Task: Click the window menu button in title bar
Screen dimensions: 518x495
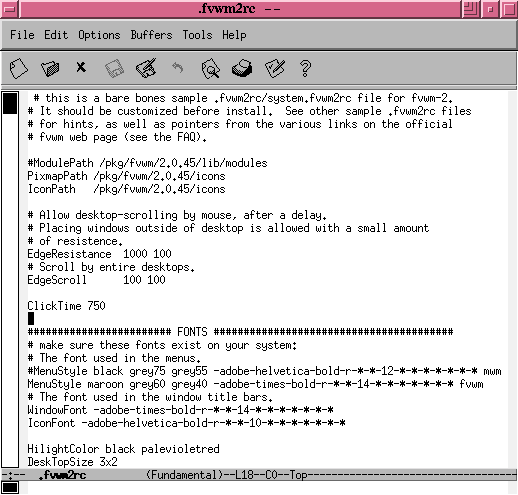Action: 10,9
